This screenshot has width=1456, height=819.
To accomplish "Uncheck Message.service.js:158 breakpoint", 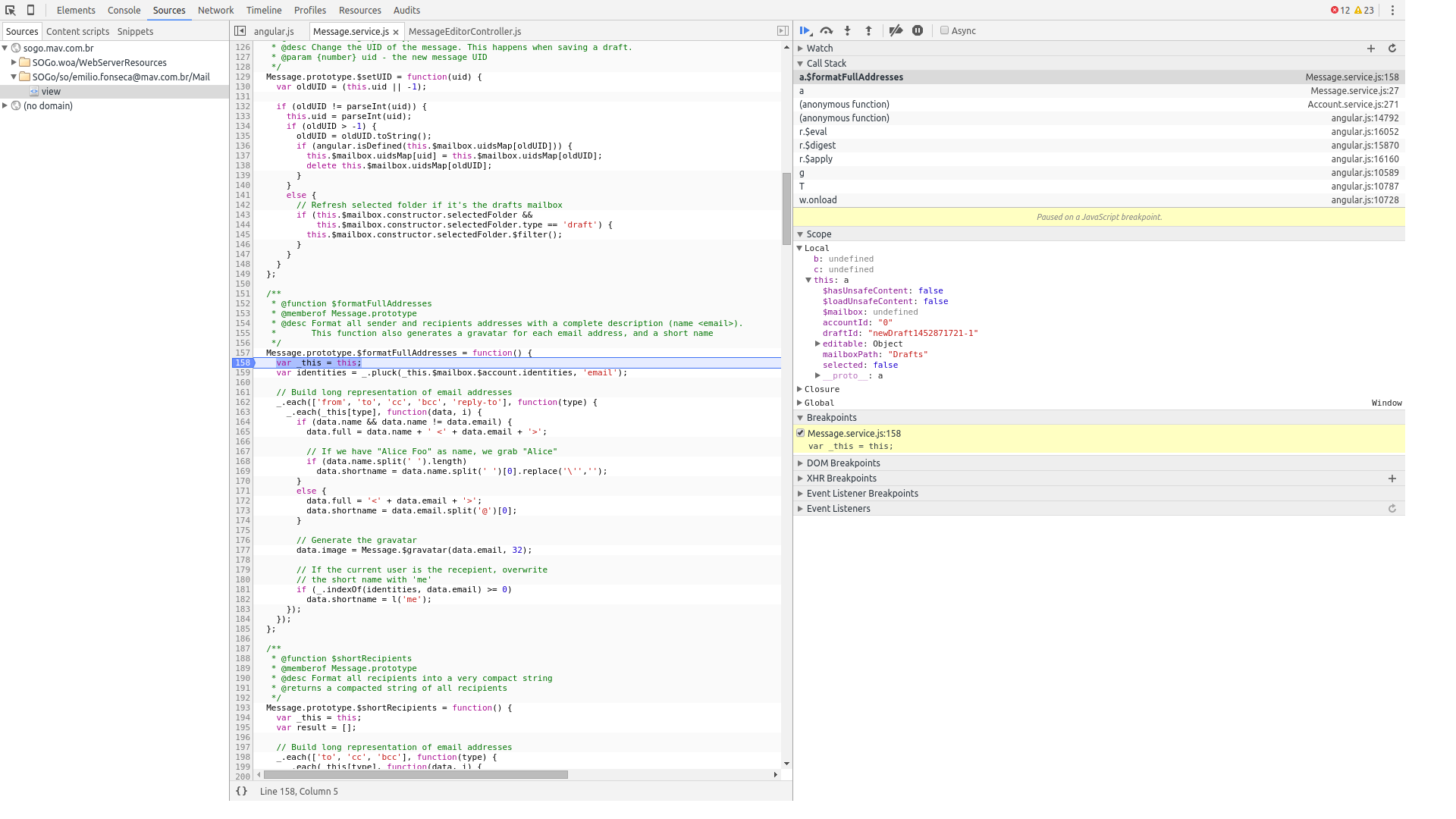I will [x=801, y=433].
